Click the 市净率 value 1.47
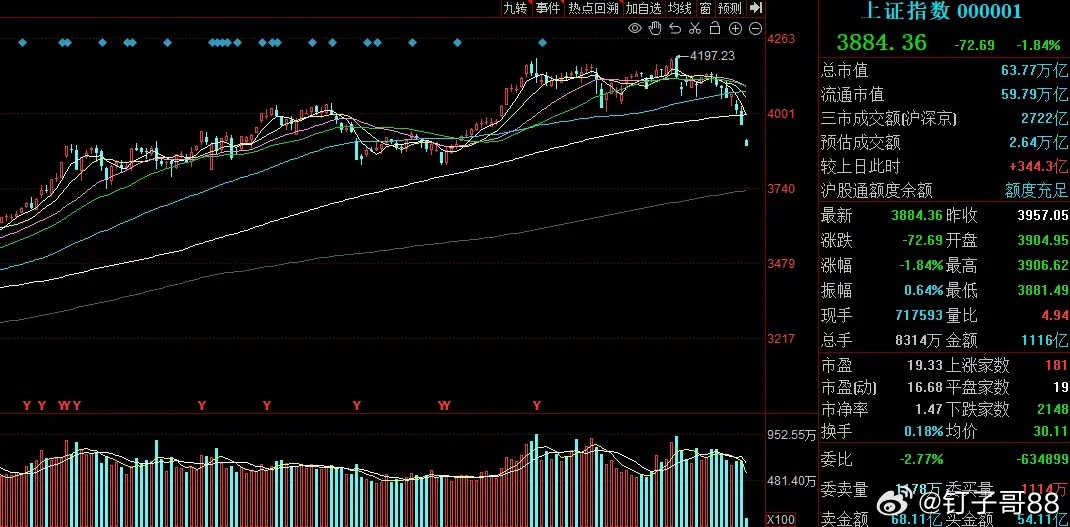The width and height of the screenshot is (1070, 527). tap(929, 410)
